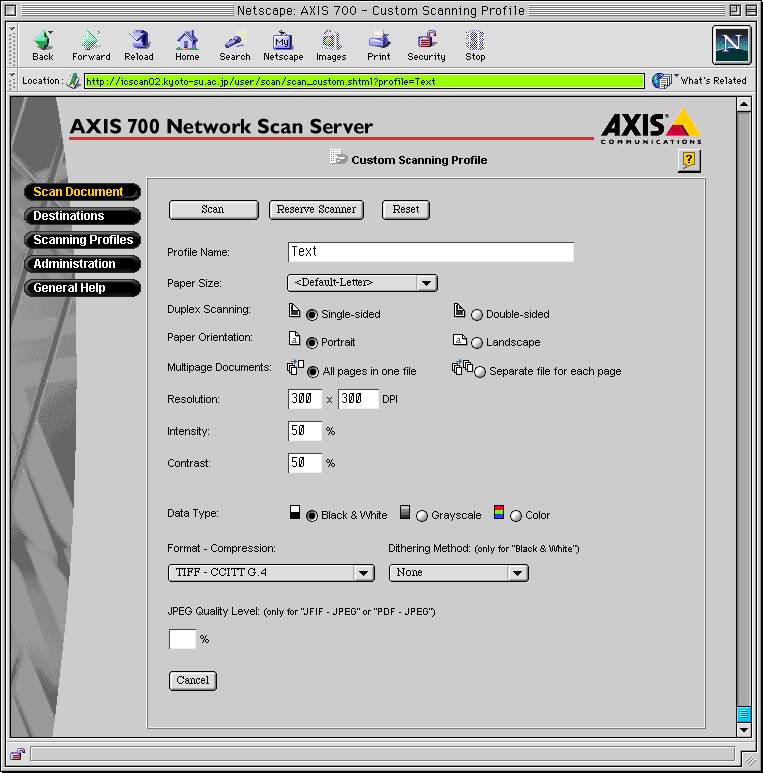Click the Intensity percentage field
Viewport: 763px width, 773px height.
click(x=305, y=431)
